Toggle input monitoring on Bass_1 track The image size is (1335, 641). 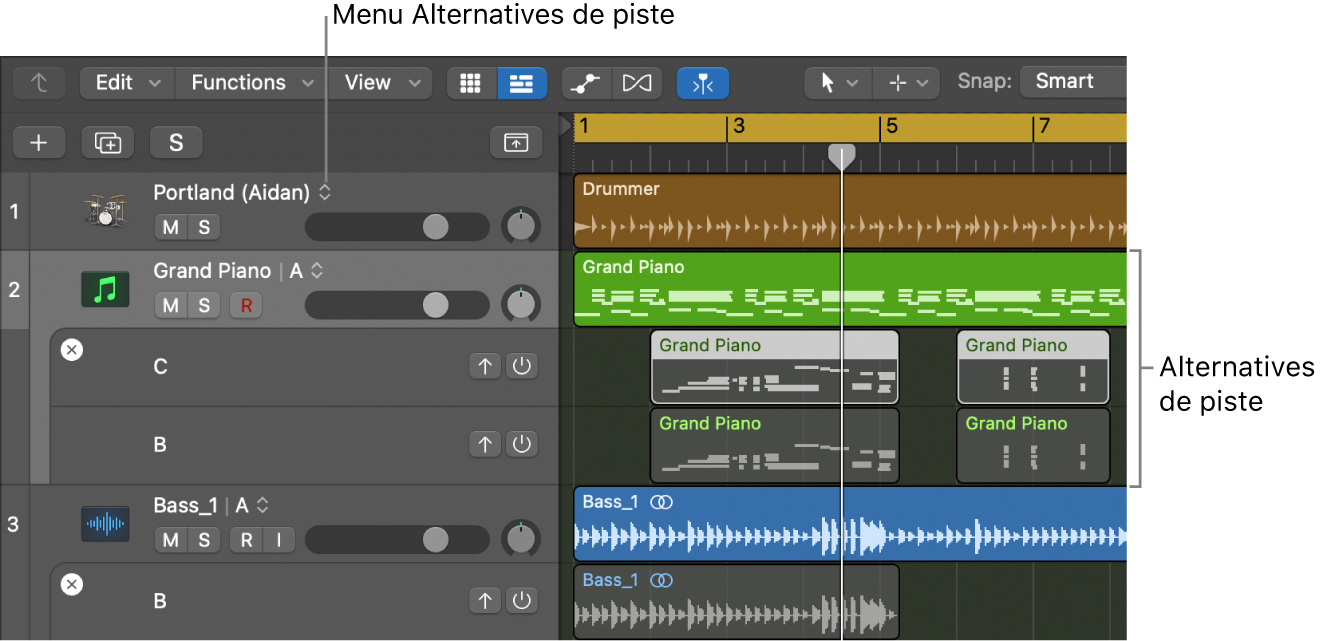pos(279,540)
